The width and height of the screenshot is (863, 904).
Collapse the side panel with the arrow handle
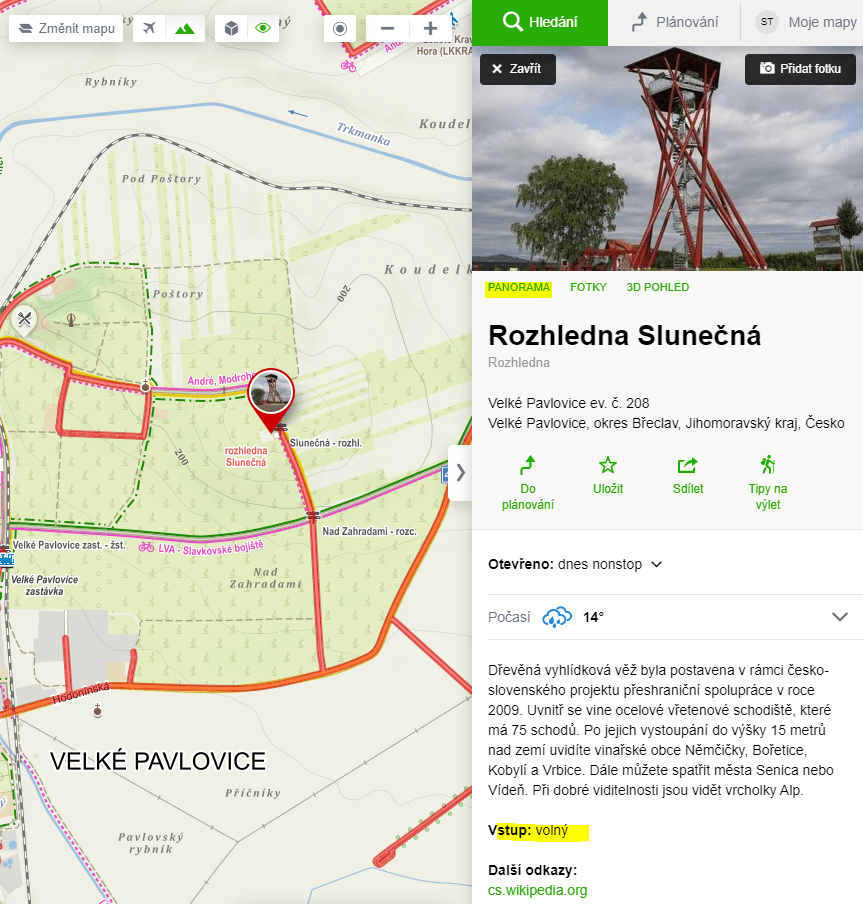460,472
